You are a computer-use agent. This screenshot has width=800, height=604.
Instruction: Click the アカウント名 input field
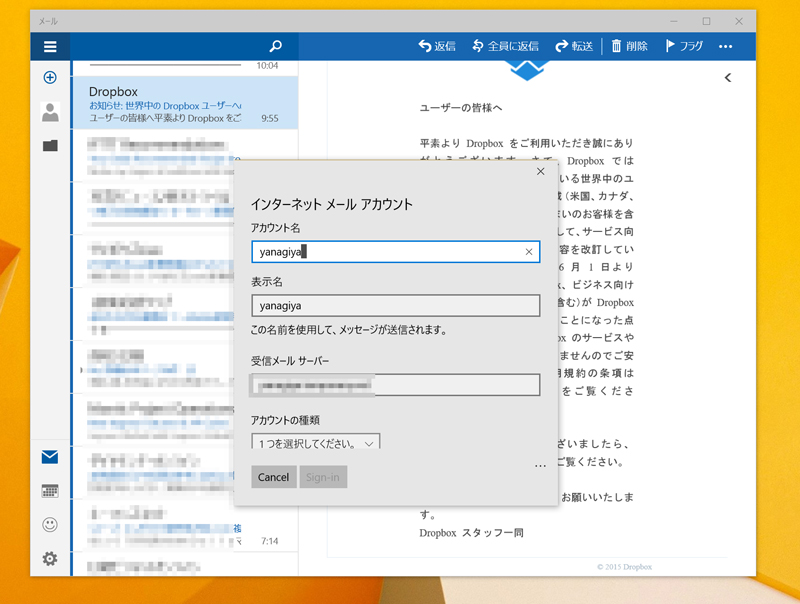pyautogui.click(x=395, y=251)
